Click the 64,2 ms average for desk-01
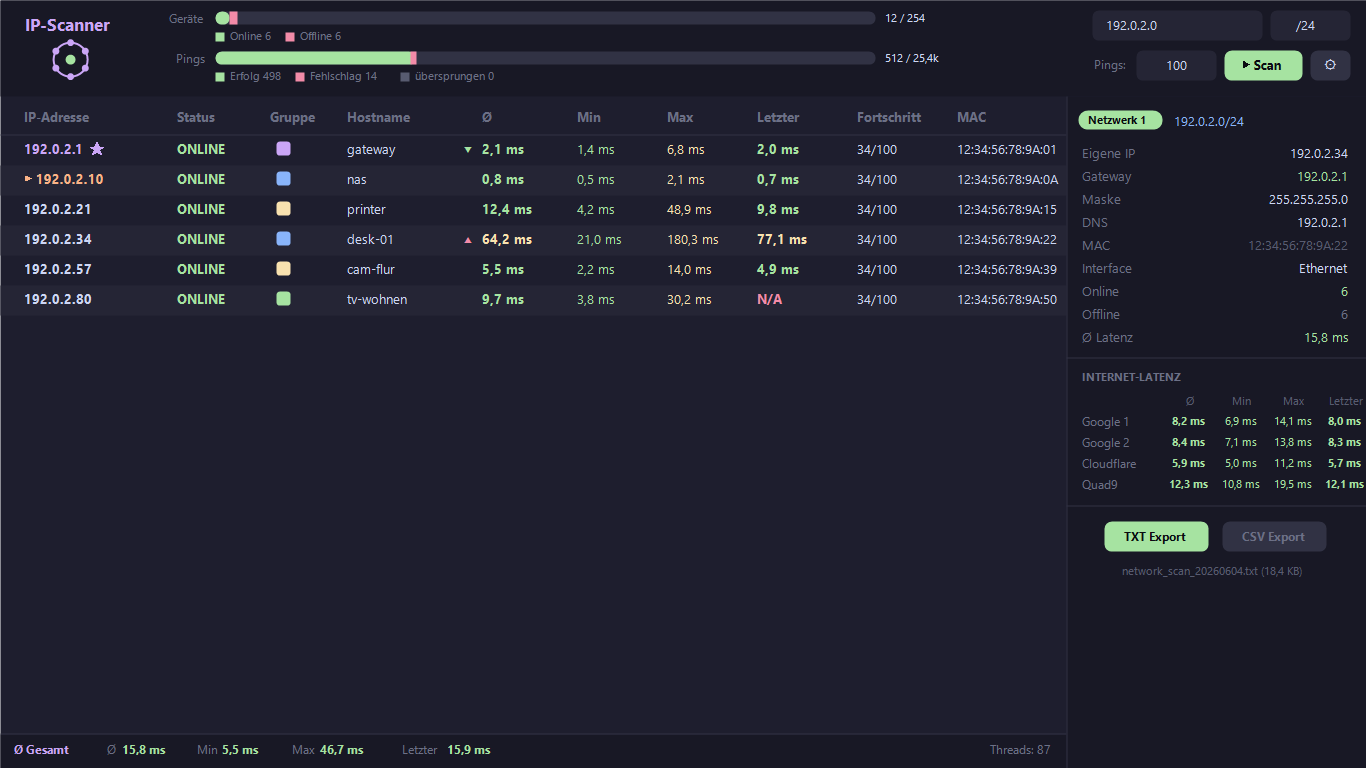The height and width of the screenshot is (768, 1366). point(507,239)
